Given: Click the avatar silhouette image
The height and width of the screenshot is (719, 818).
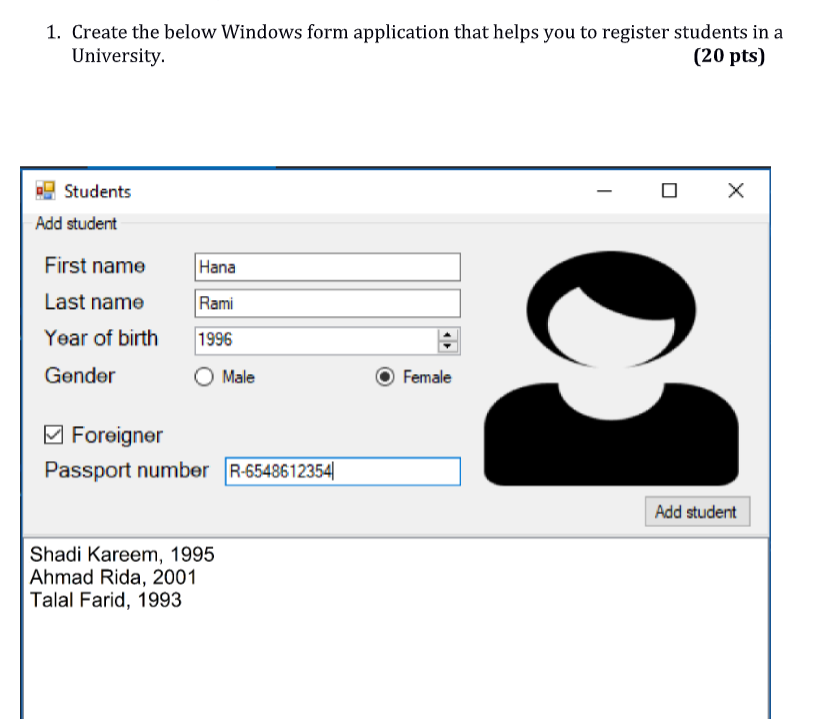Looking at the screenshot, I should [x=611, y=365].
